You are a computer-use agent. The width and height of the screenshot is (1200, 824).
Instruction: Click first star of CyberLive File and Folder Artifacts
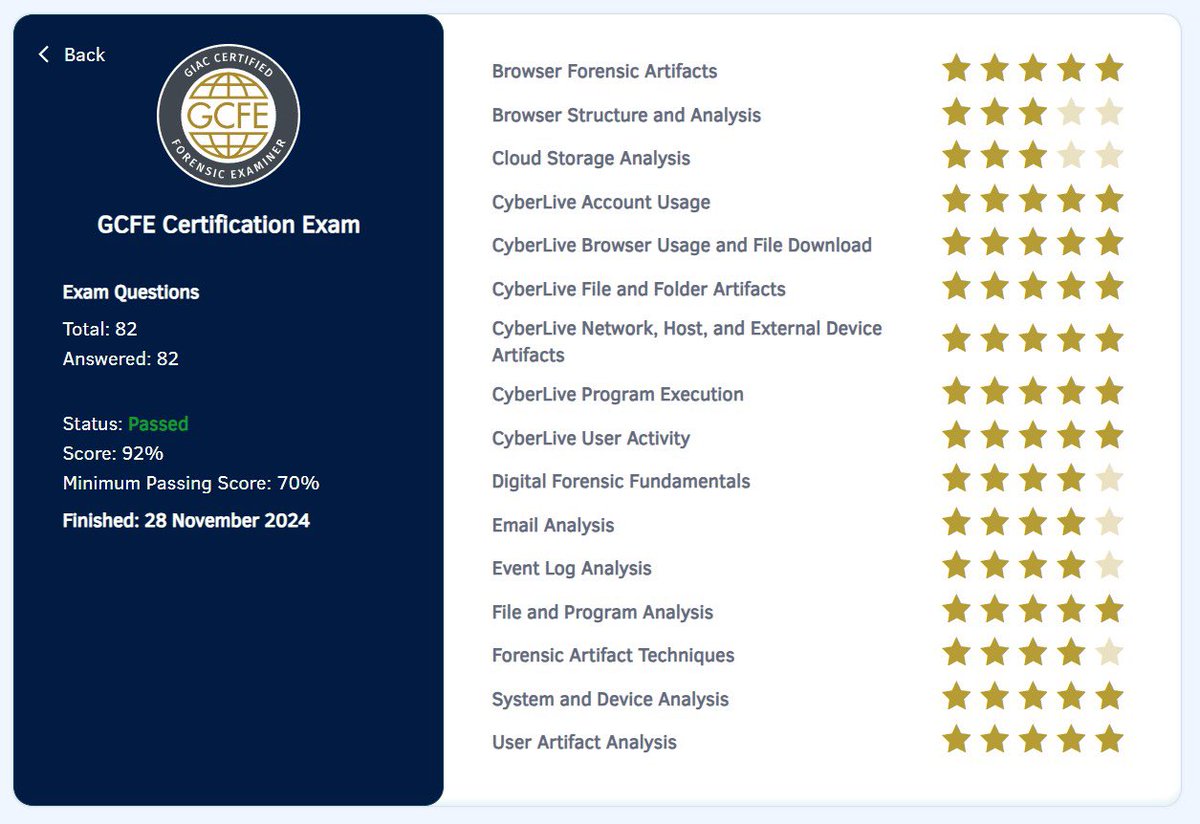point(957,286)
